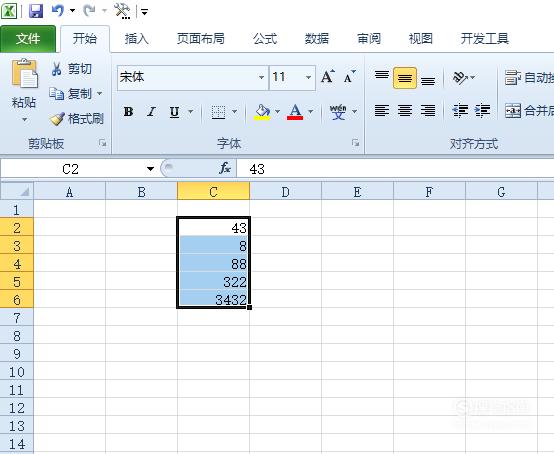This screenshot has width=554, height=454.
Task: Expand the 粘贴 paste options arrow
Action: [x=24, y=119]
